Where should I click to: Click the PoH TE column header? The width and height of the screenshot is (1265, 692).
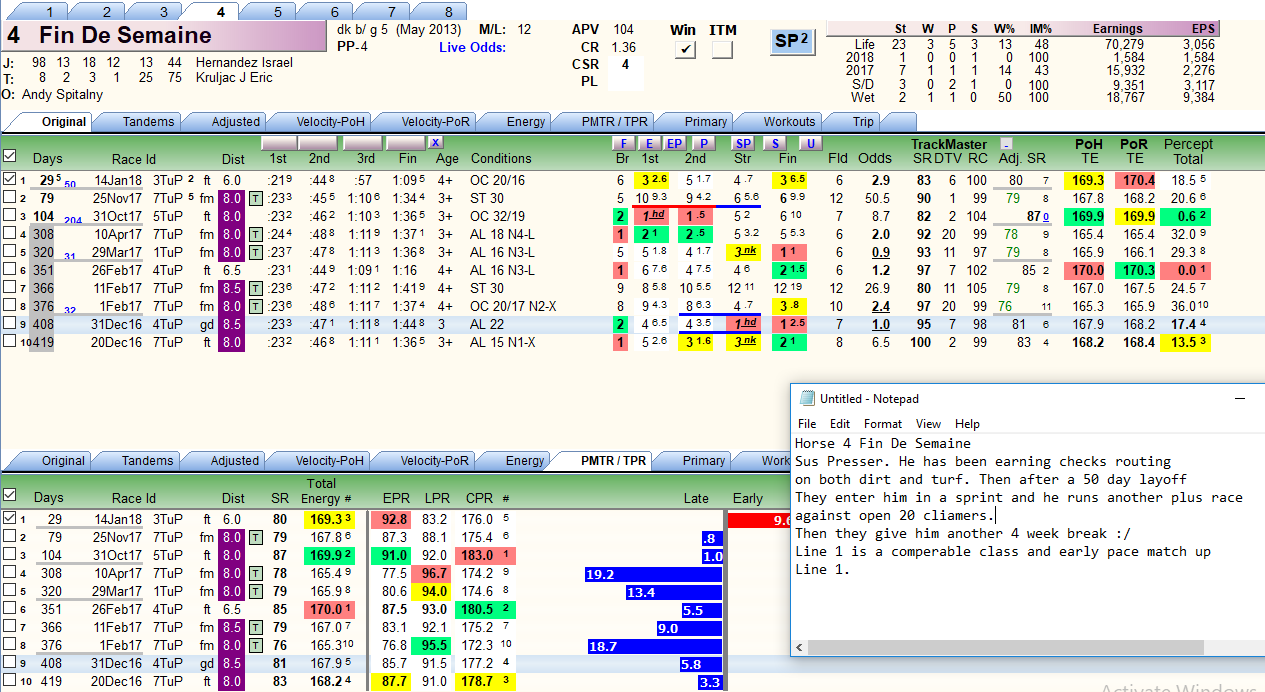point(1088,151)
